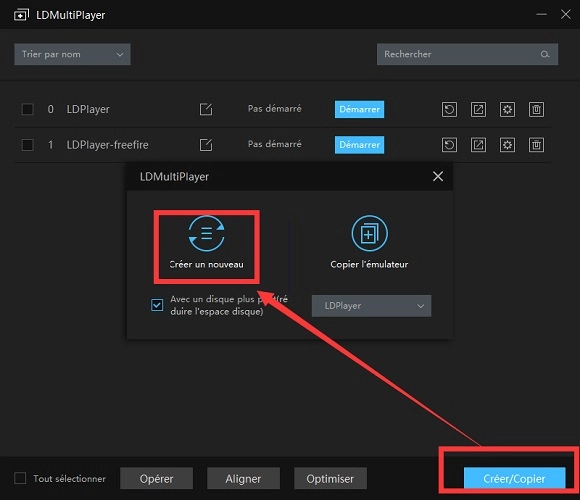Tick the checkbox for LDPlayer-freefire row

point(27,145)
